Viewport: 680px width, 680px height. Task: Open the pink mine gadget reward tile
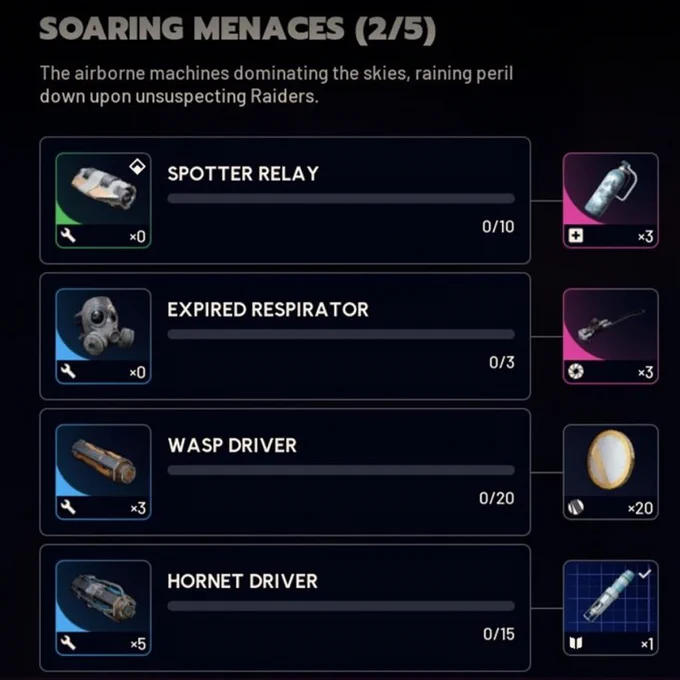pyautogui.click(x=611, y=336)
